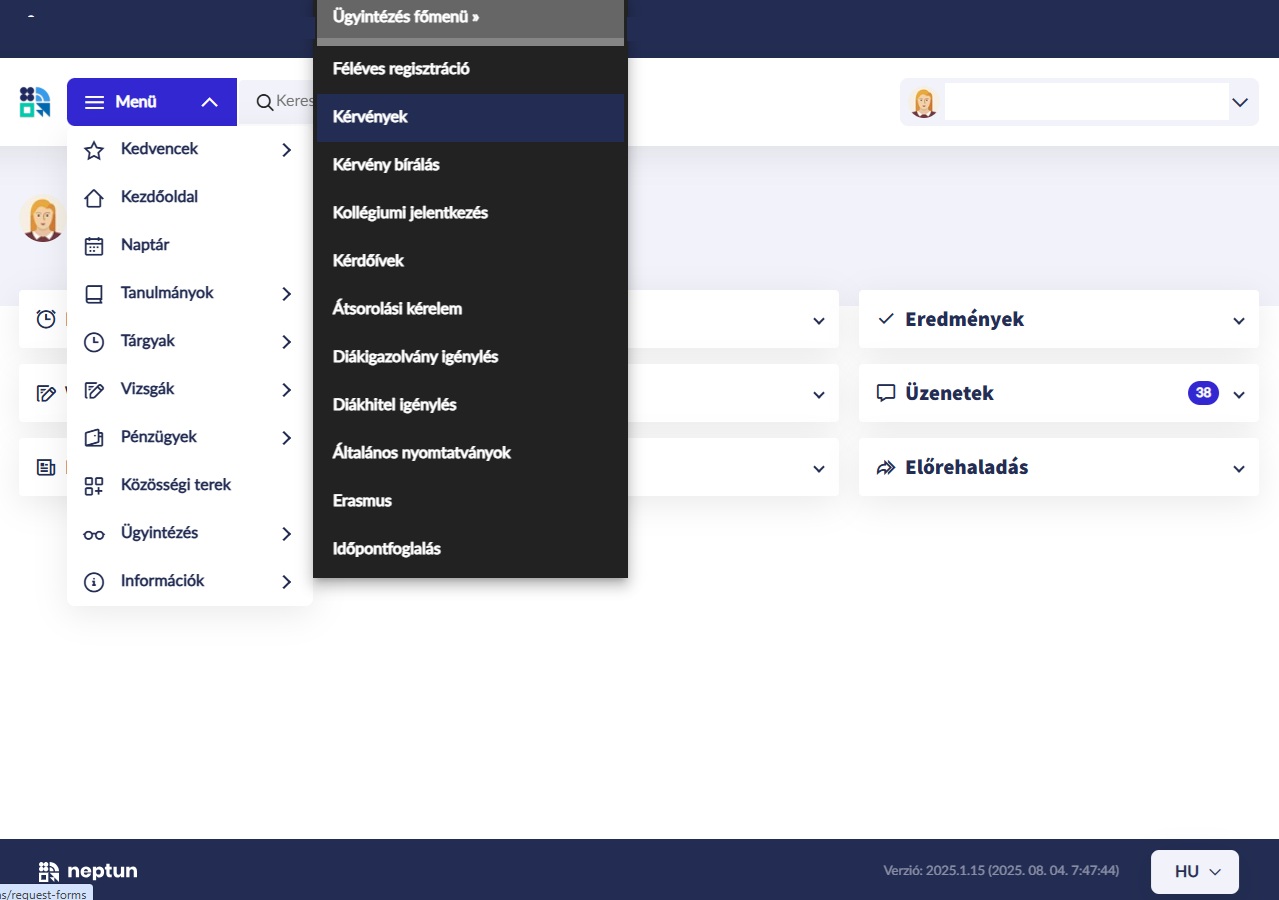1279x900 pixels.
Task: Open Ügyintézés főmenü link
Action: 406,17
